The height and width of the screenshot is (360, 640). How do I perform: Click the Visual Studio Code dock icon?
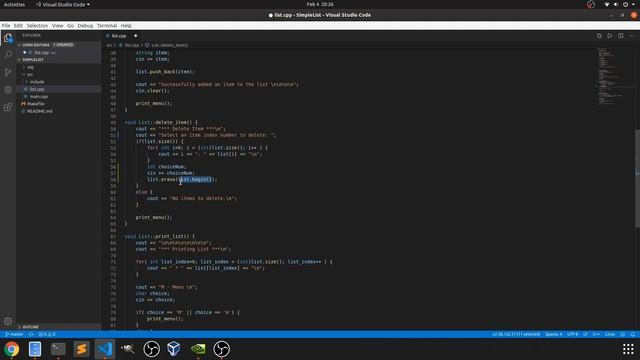click(x=105, y=349)
